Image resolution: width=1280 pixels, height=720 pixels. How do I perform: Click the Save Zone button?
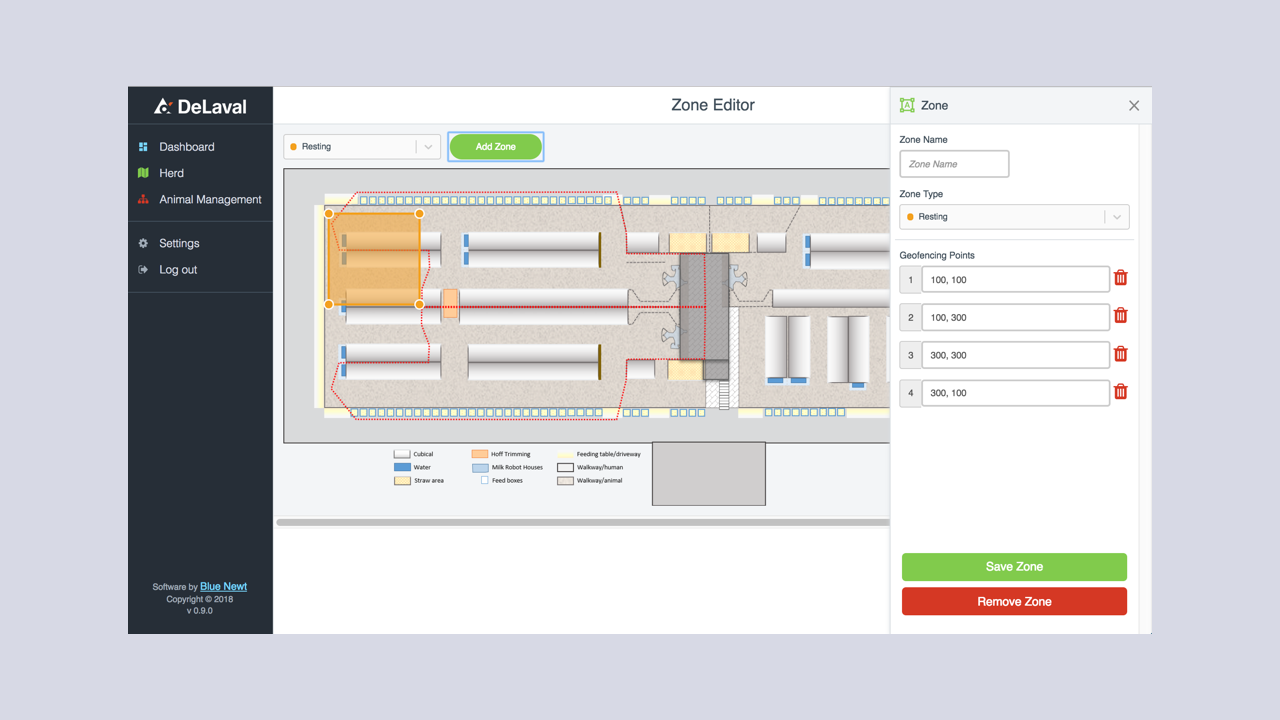(x=1014, y=566)
